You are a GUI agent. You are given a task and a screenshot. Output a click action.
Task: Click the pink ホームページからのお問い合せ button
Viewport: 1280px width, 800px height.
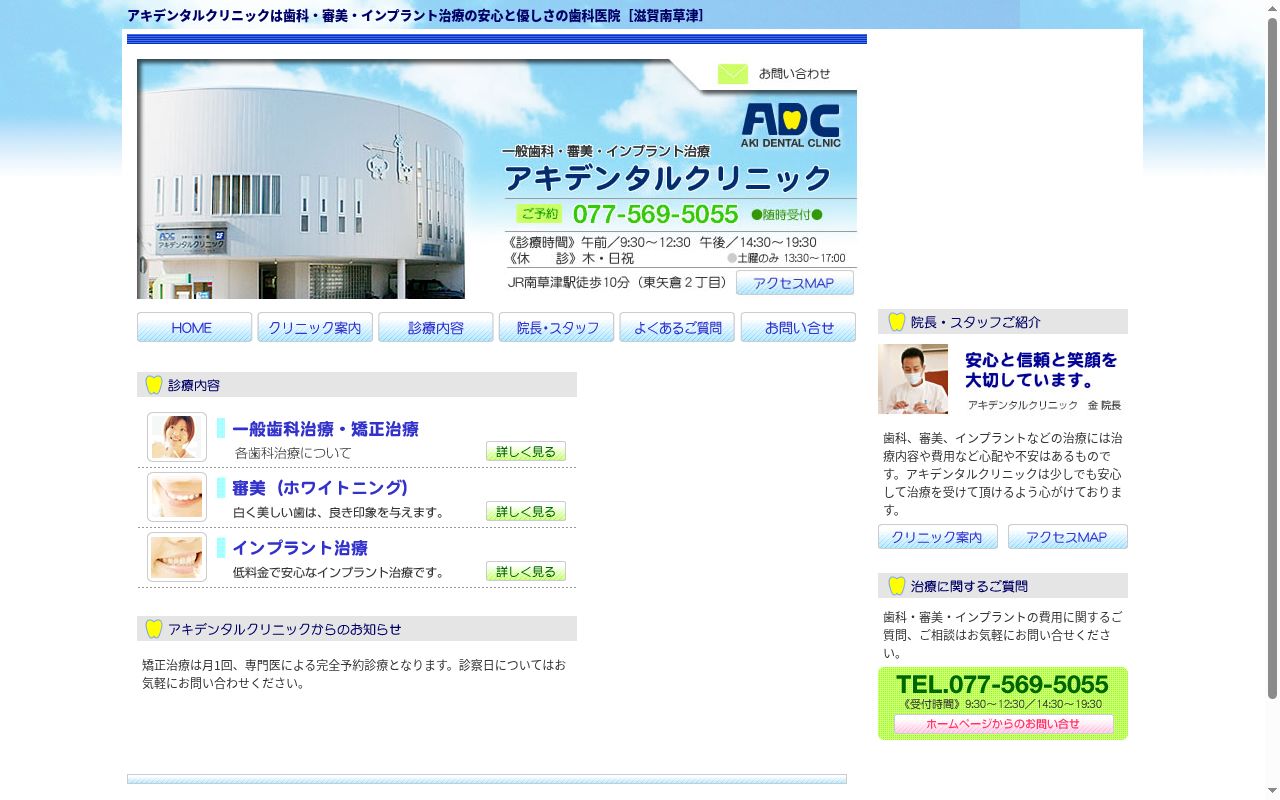1003,724
